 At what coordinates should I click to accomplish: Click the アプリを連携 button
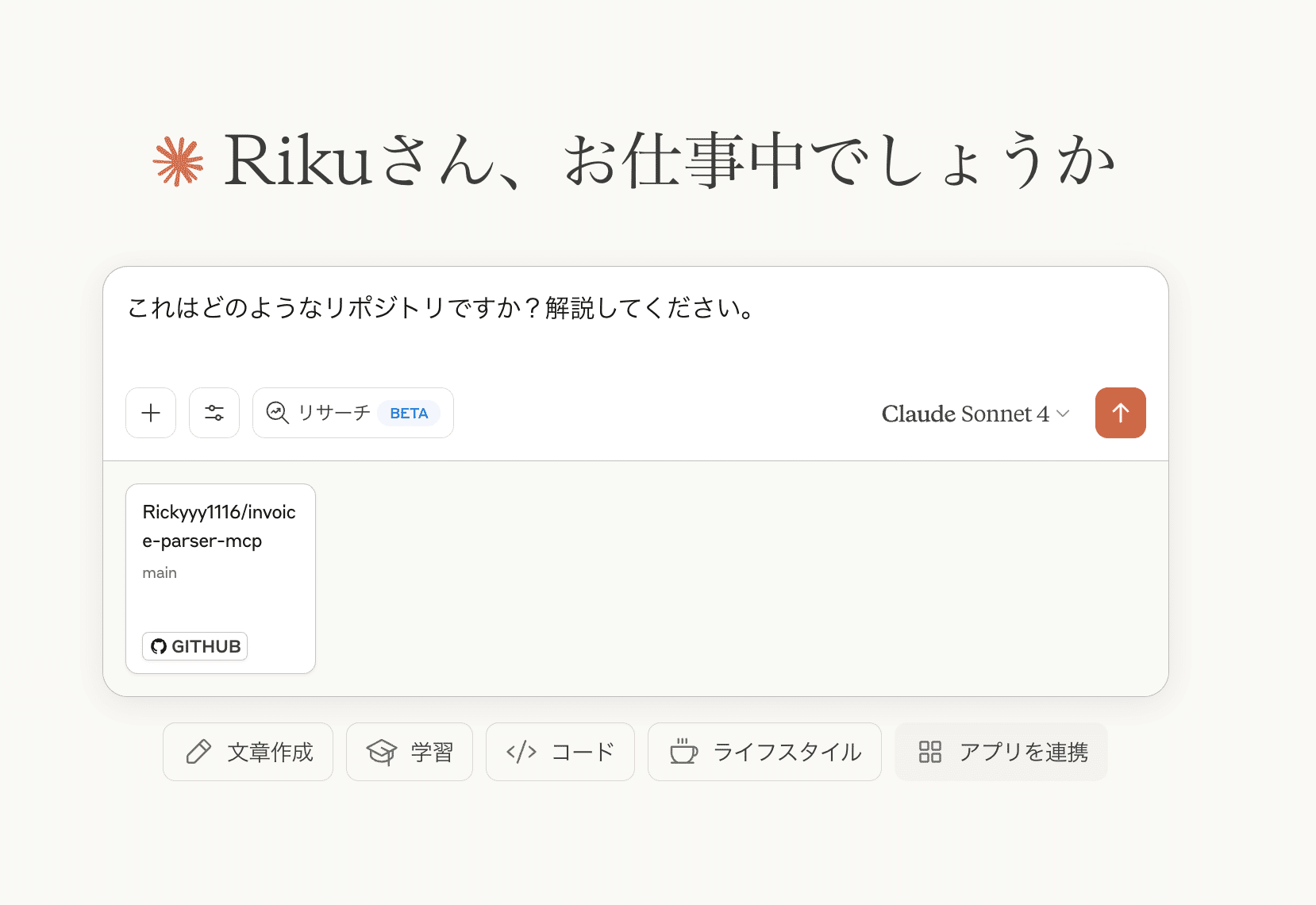[x=1000, y=752]
